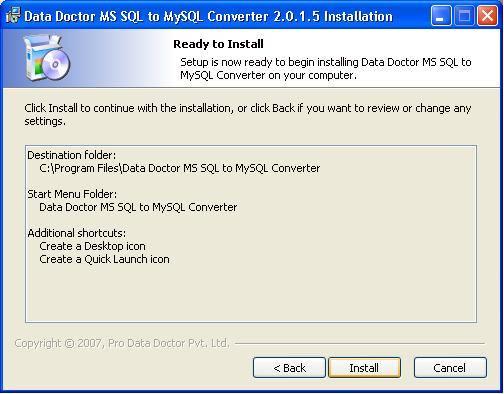
Task: Click 'Setup is now ready' description text
Action: 326,69
